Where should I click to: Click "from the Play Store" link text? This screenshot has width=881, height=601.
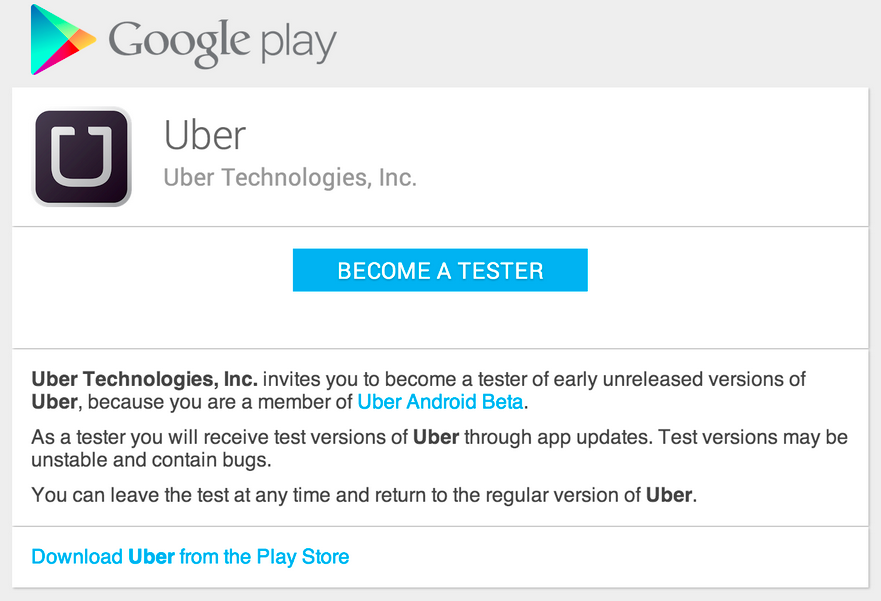pos(265,556)
